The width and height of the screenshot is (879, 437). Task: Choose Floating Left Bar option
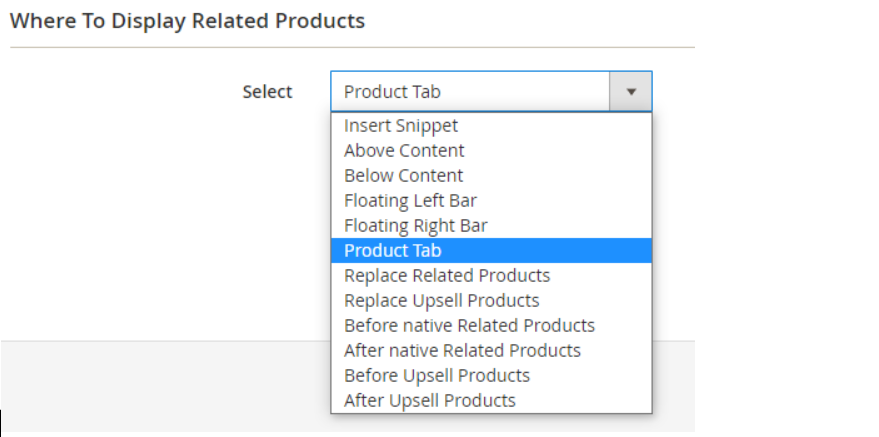[x=410, y=201]
